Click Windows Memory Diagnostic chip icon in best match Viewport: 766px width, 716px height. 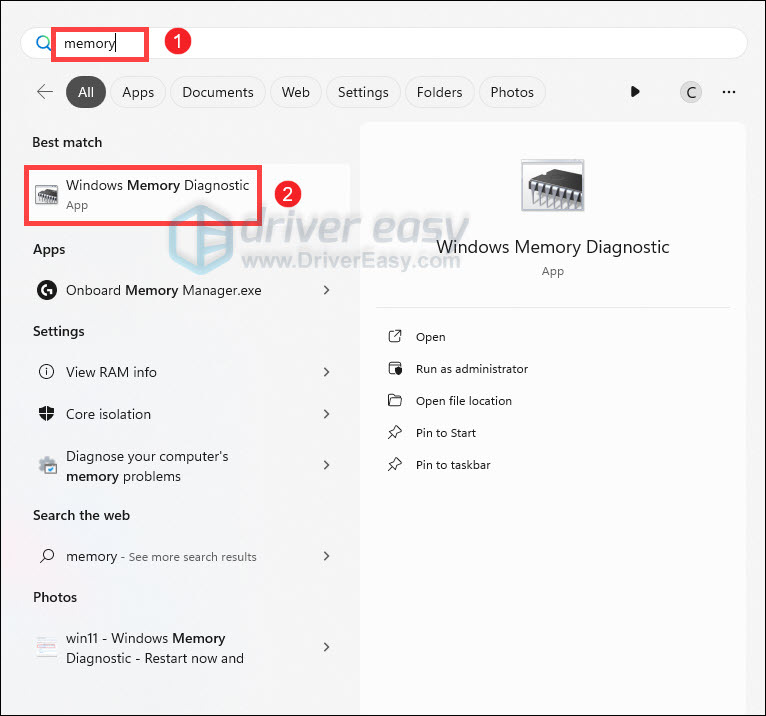click(x=46, y=195)
